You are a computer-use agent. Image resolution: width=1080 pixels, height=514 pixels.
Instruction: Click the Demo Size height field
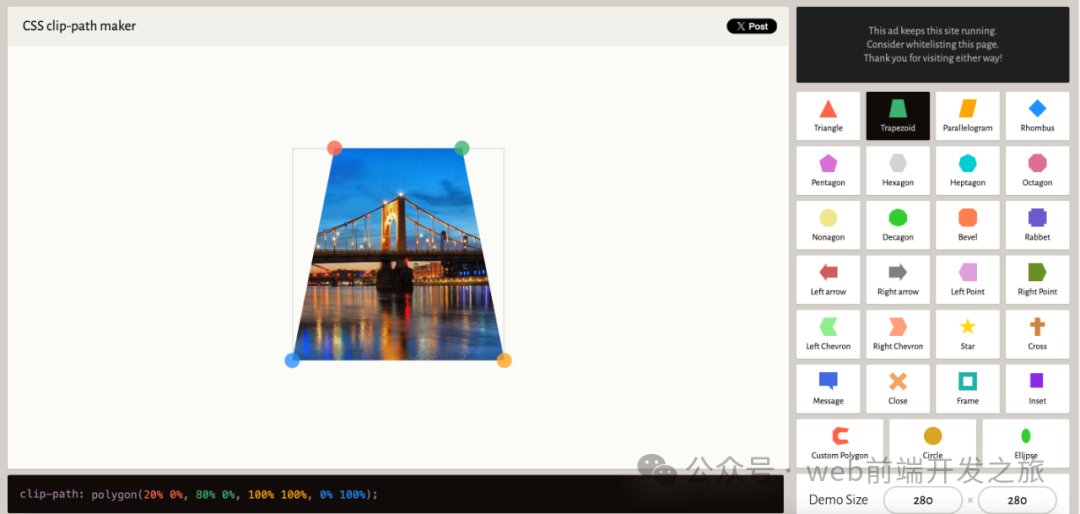[1017, 500]
